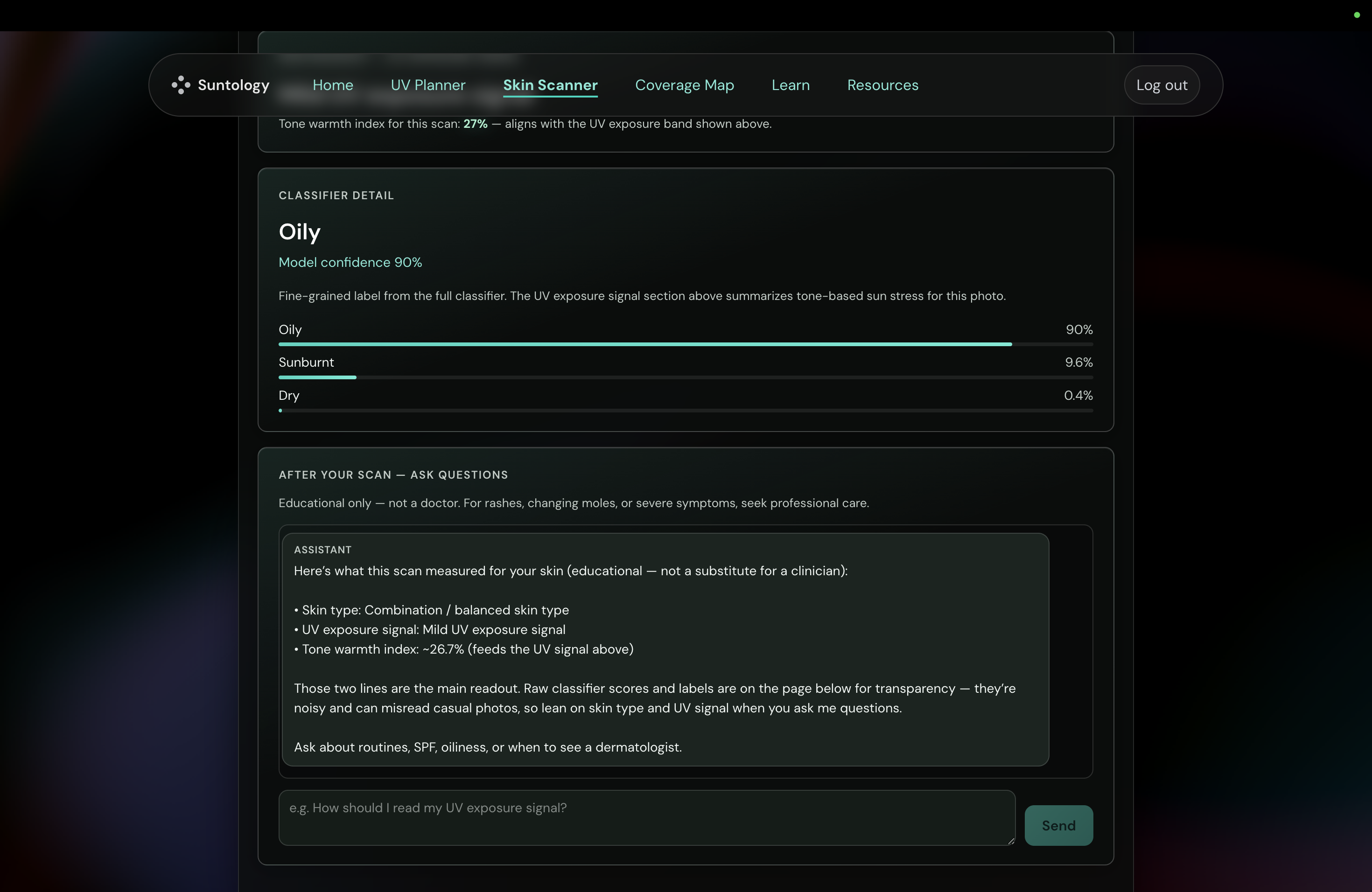The image size is (1372, 892).
Task: Go to the Home page
Action: (333, 85)
